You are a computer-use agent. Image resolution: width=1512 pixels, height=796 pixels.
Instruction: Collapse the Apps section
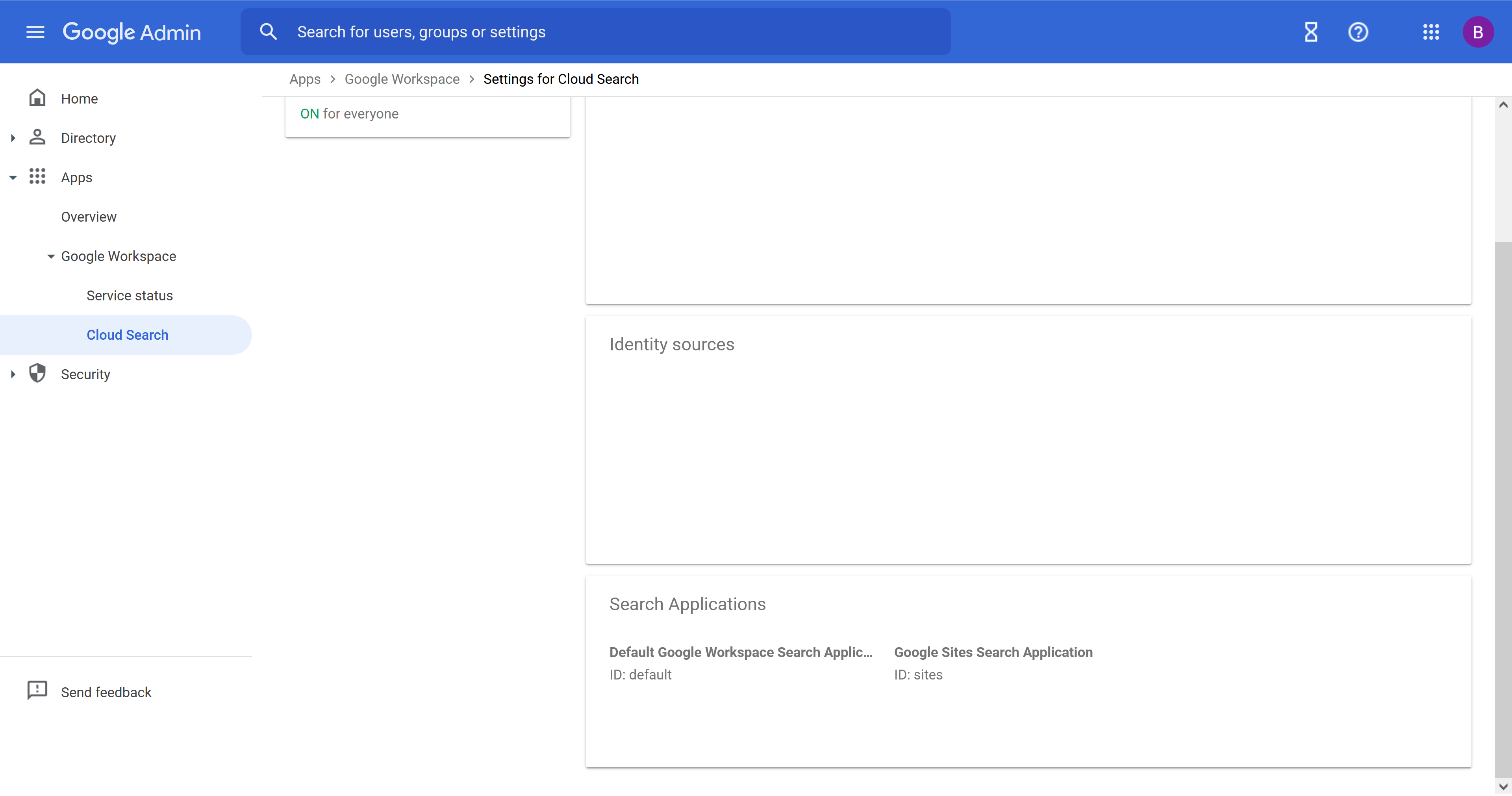pyautogui.click(x=12, y=177)
